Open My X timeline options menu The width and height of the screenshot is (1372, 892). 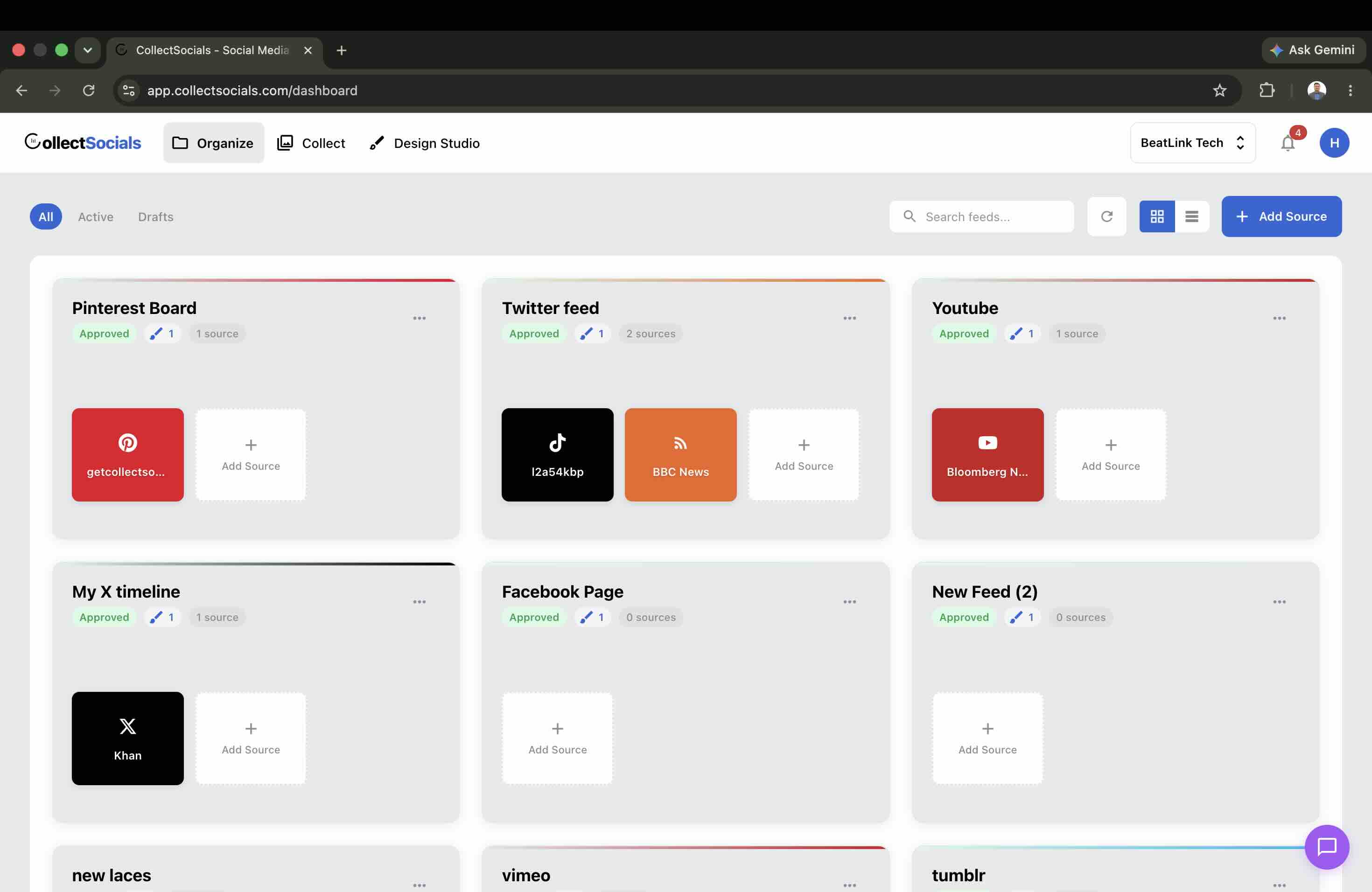419,601
